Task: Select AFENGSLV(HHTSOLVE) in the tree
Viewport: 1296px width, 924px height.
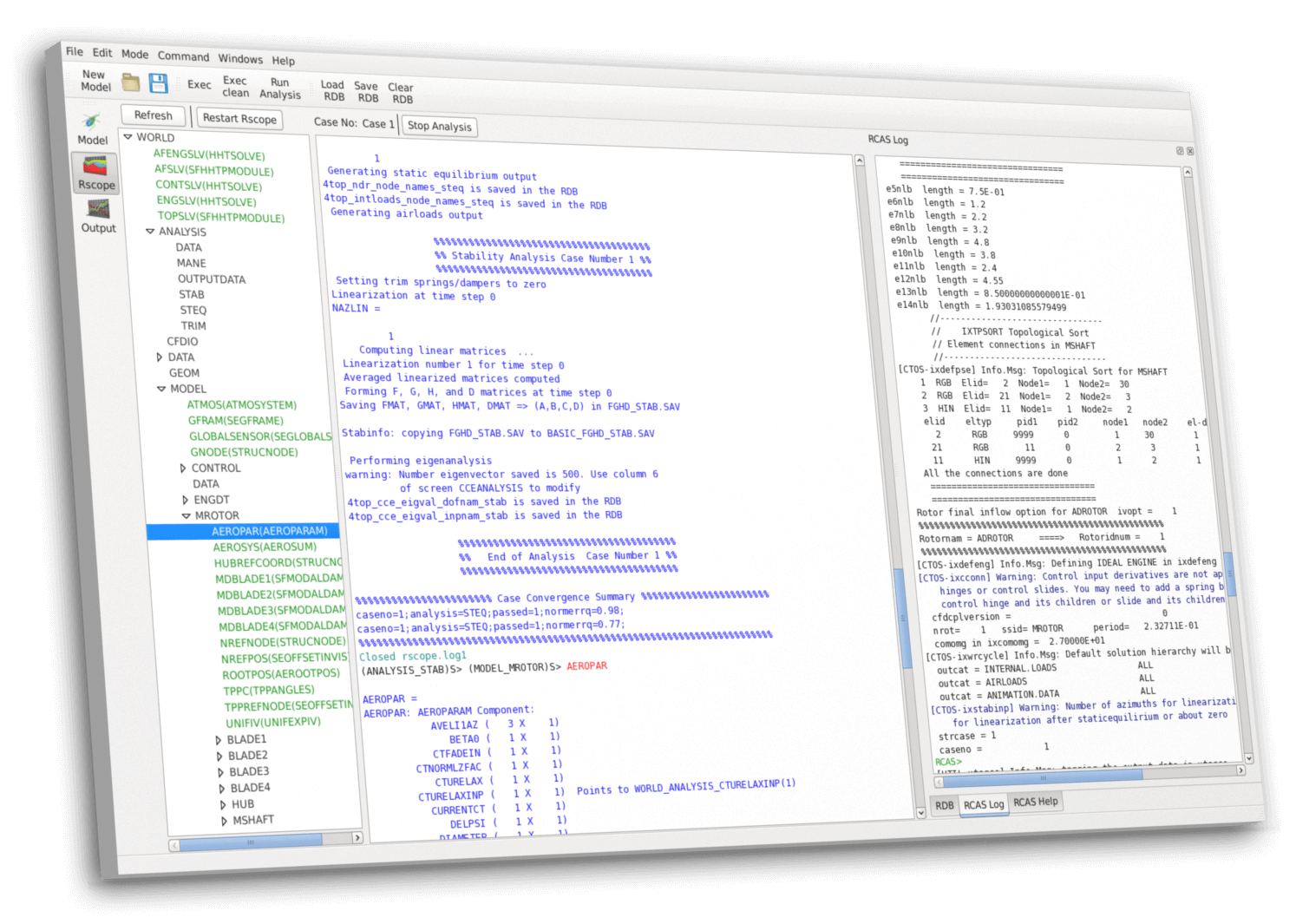Action: (209, 155)
